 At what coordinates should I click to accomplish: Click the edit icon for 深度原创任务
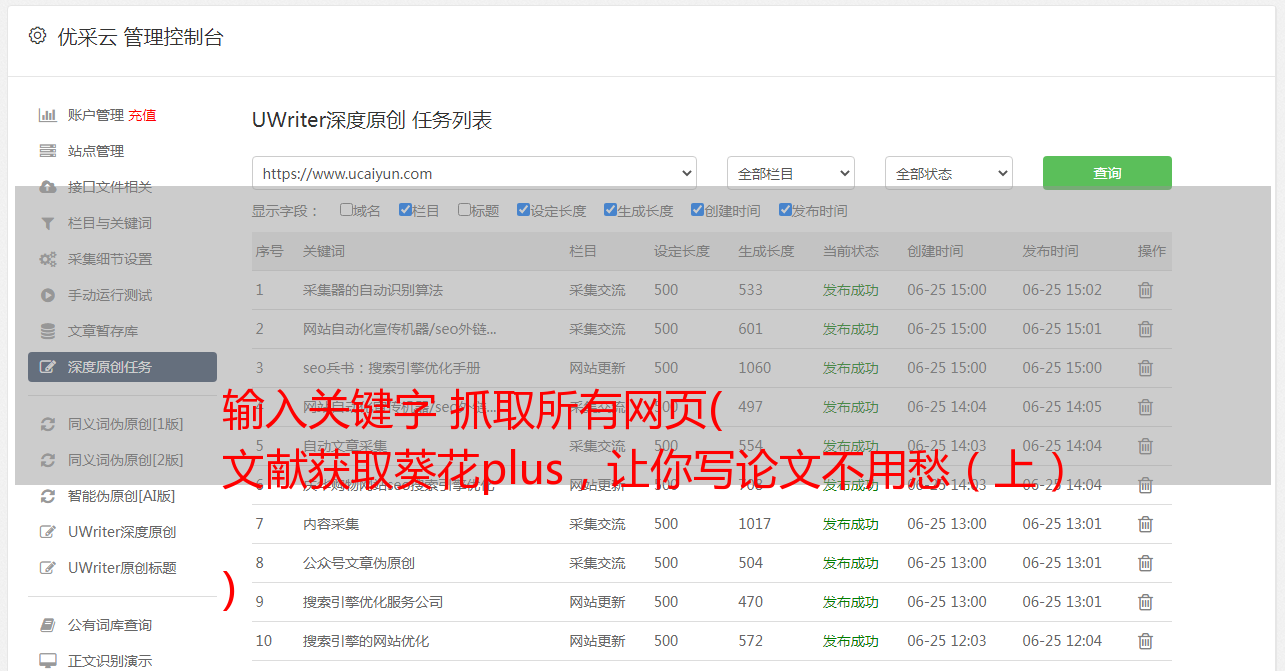coord(47,367)
